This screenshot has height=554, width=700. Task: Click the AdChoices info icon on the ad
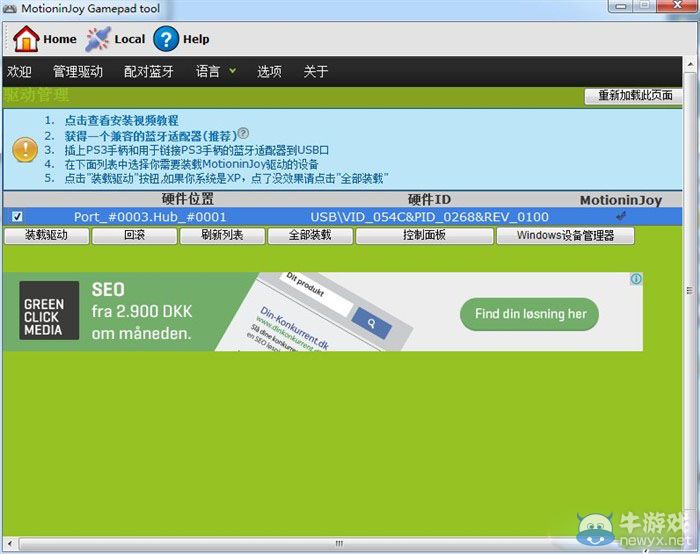click(x=636, y=279)
